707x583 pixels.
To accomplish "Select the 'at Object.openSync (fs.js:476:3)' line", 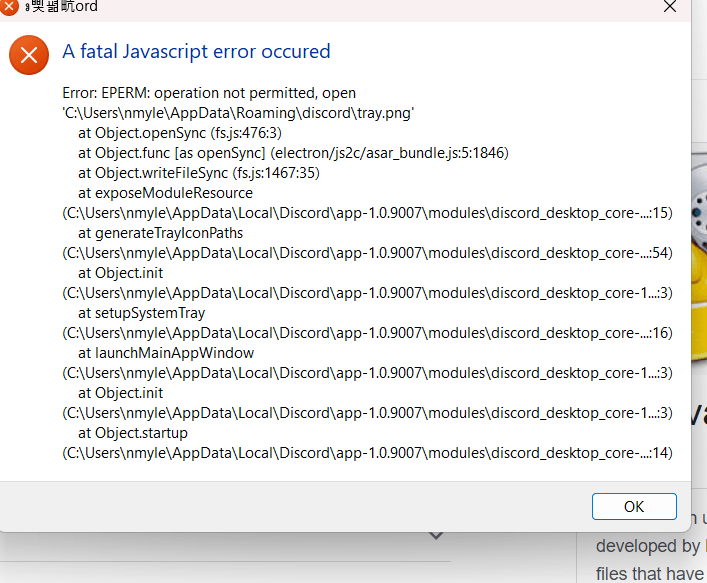I will click(180, 133).
